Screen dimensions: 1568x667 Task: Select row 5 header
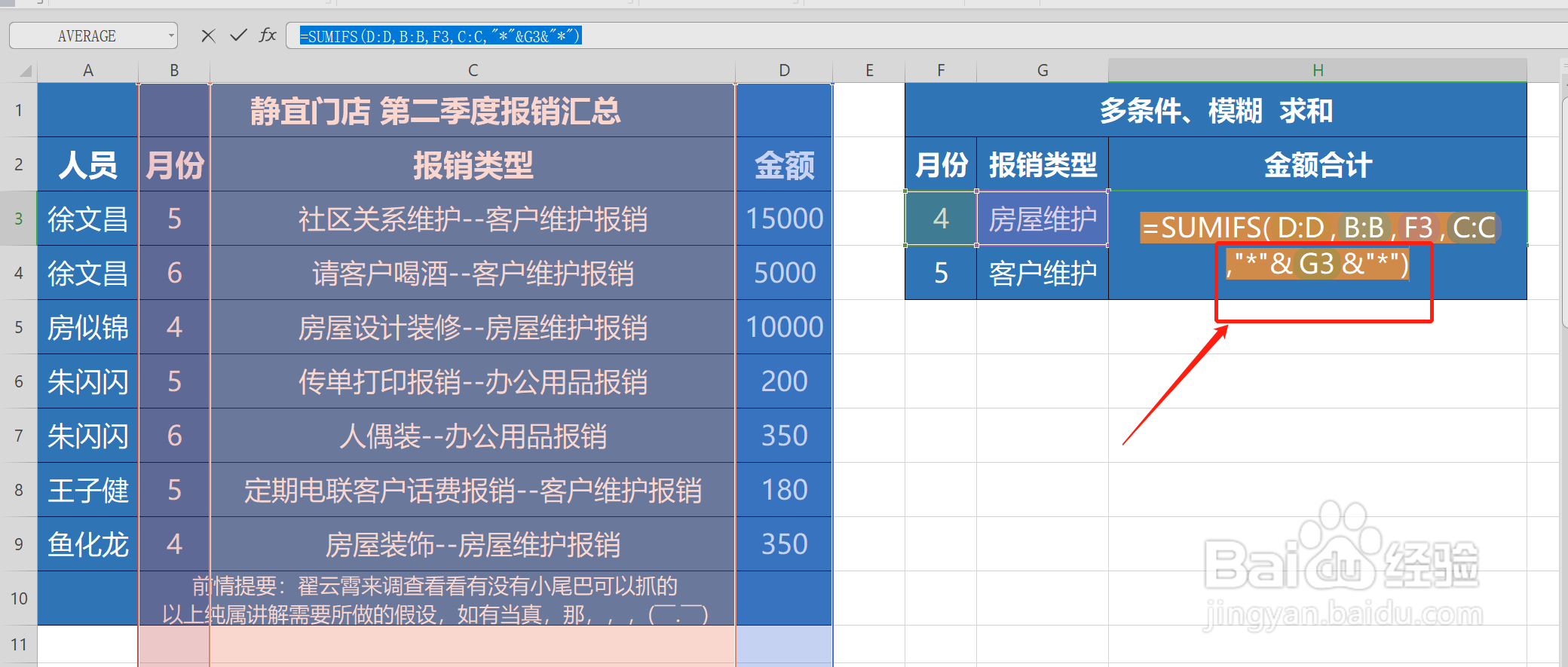tap(18, 327)
